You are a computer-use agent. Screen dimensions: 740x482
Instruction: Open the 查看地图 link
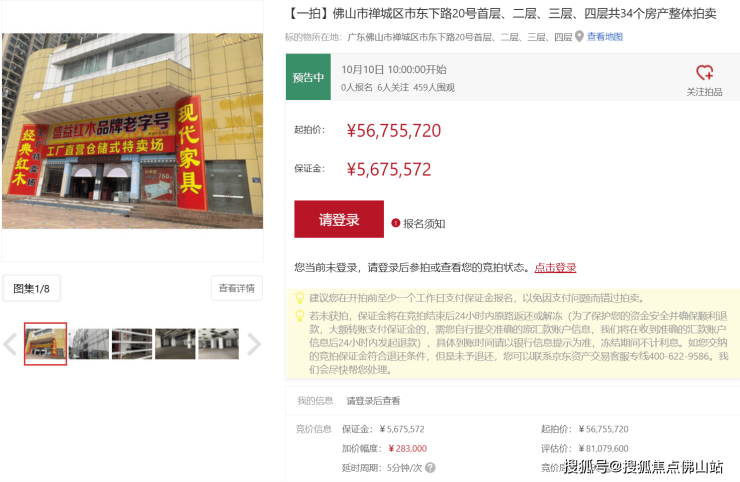605,37
